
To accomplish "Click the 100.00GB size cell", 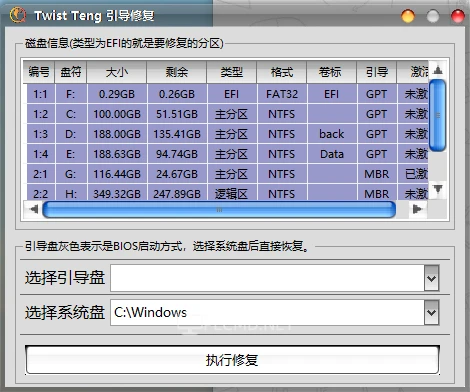I will (117, 114).
